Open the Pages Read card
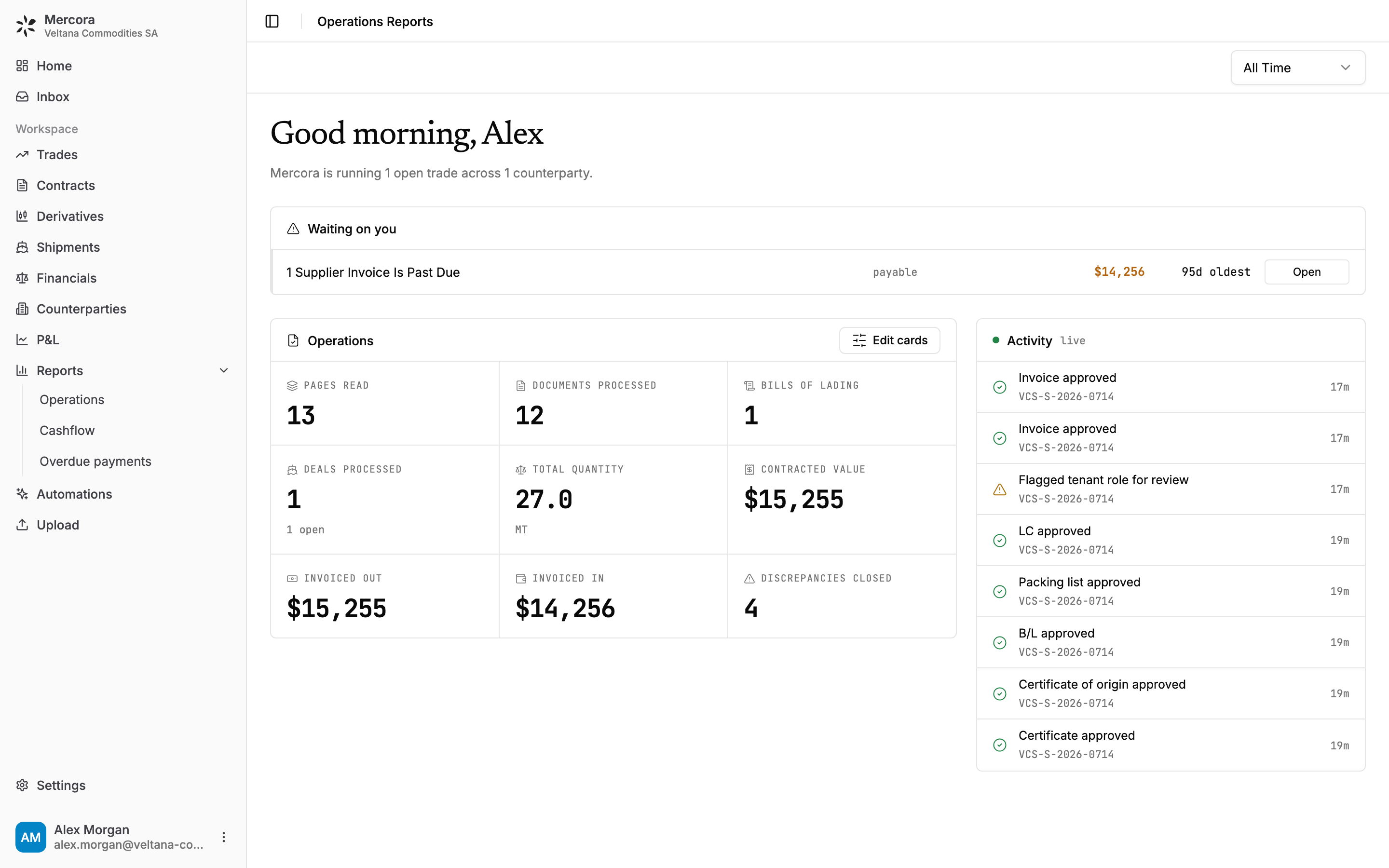 point(384,403)
